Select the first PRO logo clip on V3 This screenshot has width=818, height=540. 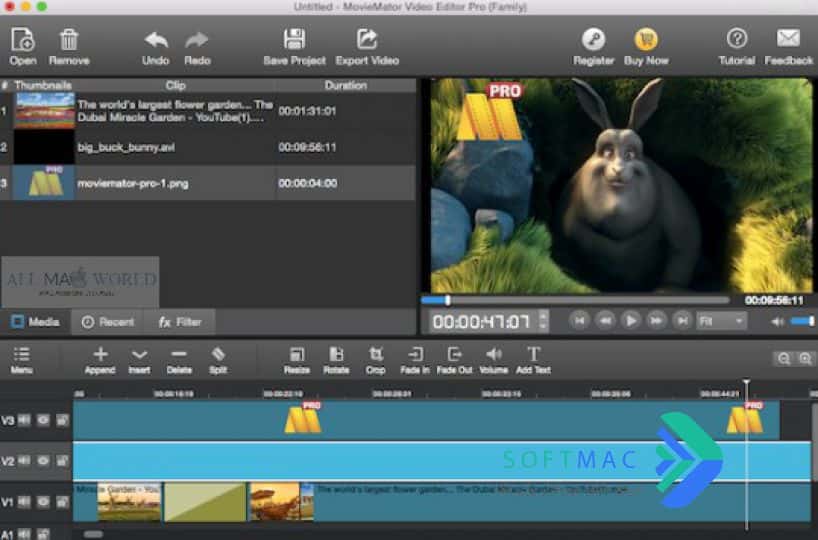pyautogui.click(x=303, y=418)
